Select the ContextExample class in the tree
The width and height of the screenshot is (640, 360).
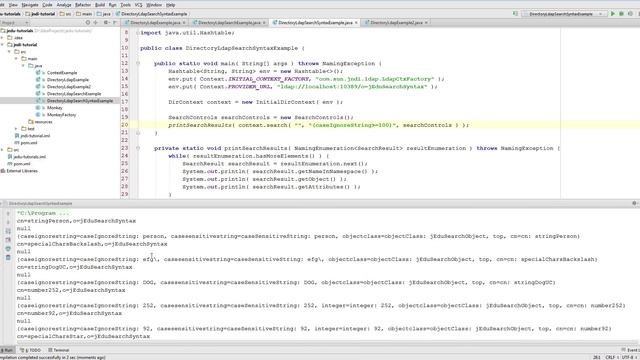[x=62, y=73]
